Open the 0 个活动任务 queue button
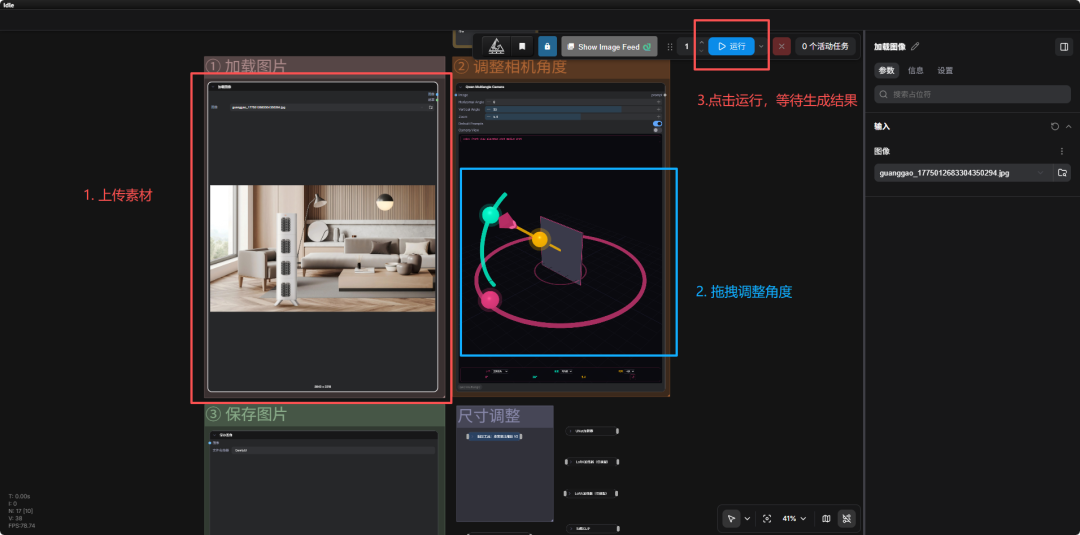The image size is (1080, 535). [825, 46]
